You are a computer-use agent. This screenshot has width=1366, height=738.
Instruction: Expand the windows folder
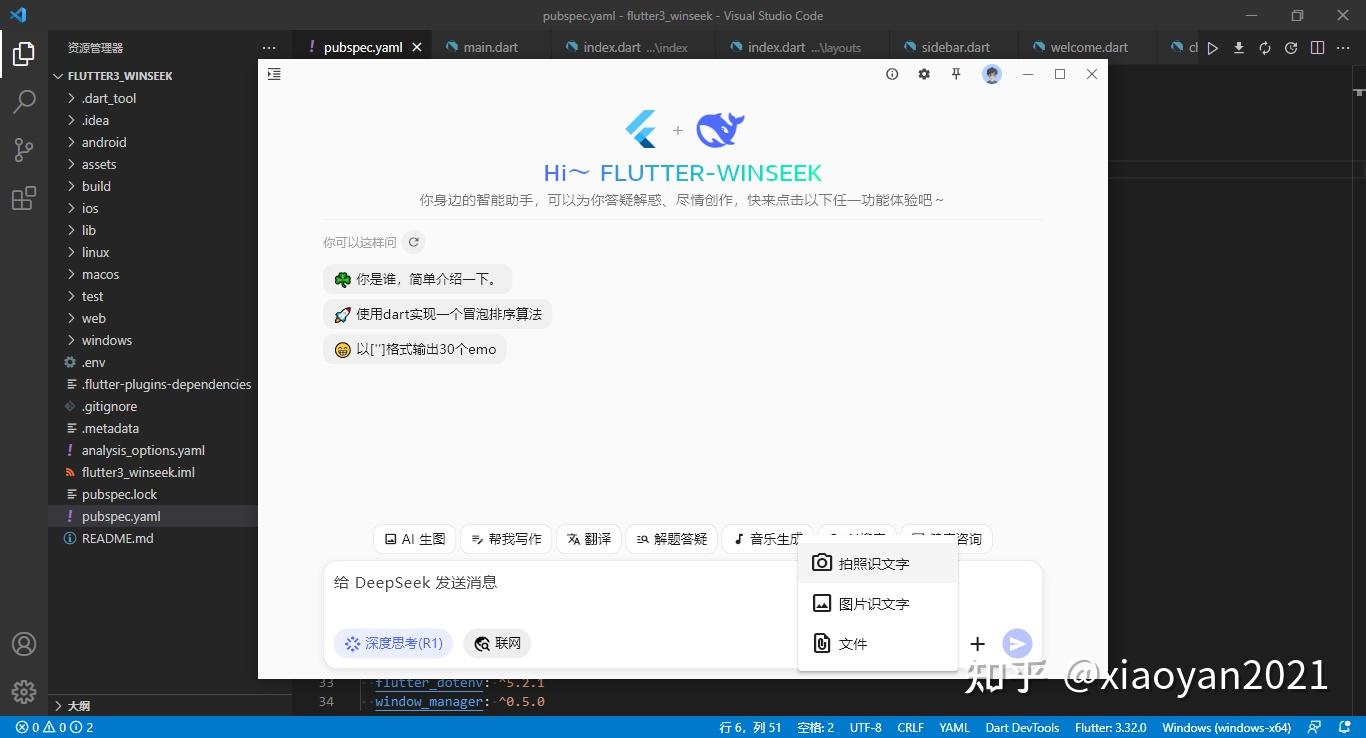click(105, 340)
